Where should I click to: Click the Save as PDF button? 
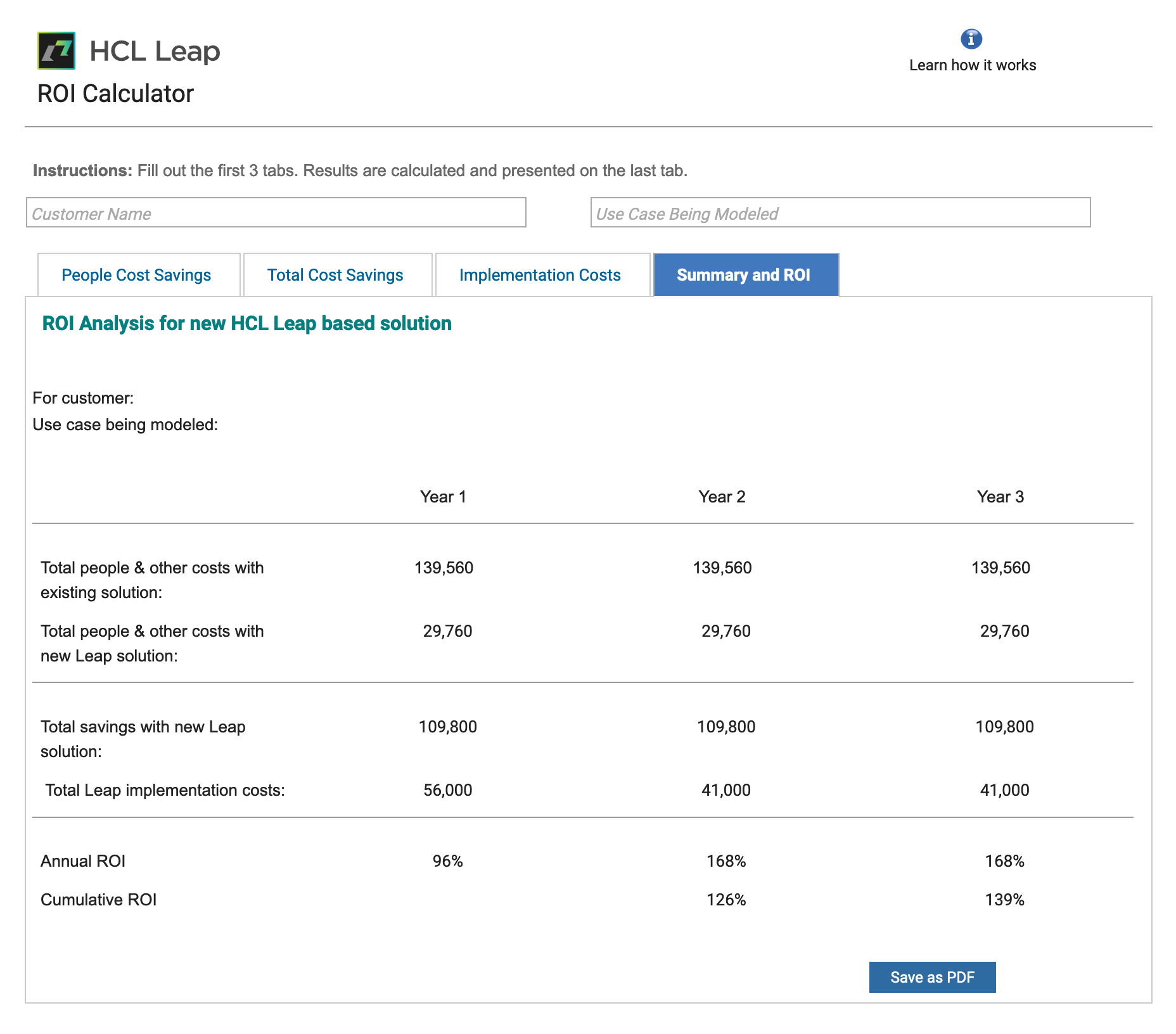932,977
